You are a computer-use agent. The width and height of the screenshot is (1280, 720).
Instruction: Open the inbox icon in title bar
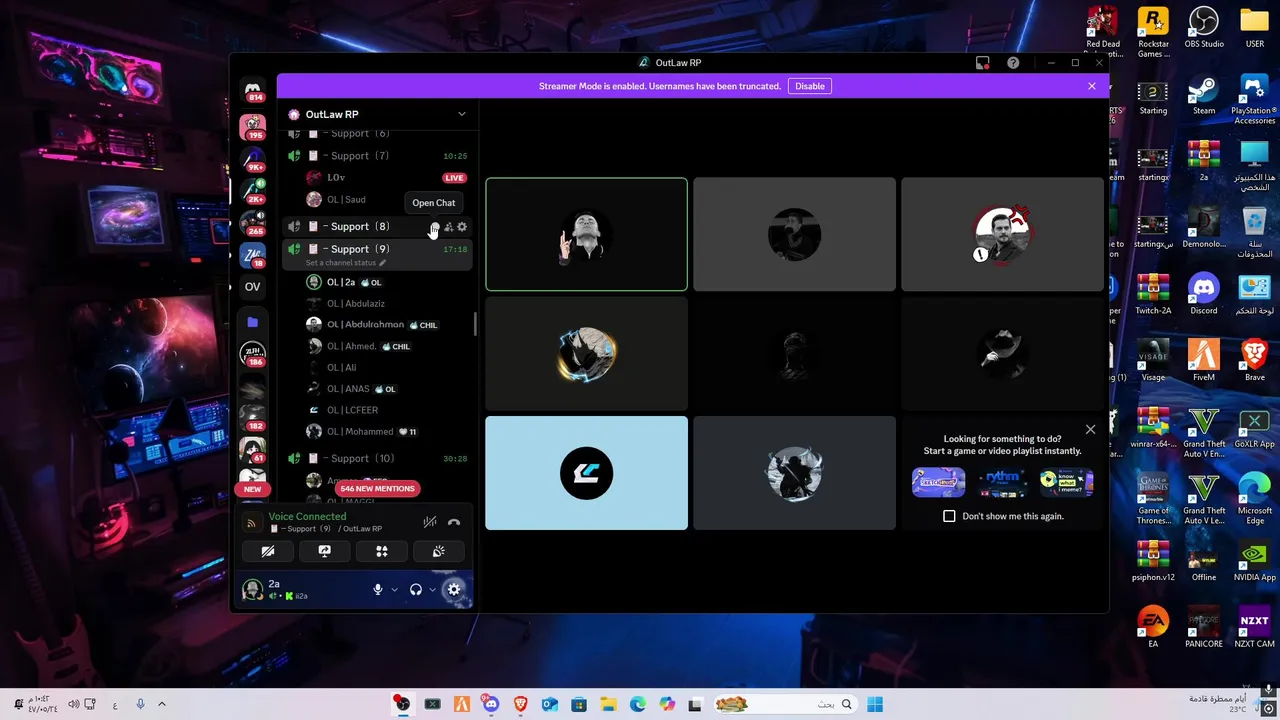coord(982,63)
